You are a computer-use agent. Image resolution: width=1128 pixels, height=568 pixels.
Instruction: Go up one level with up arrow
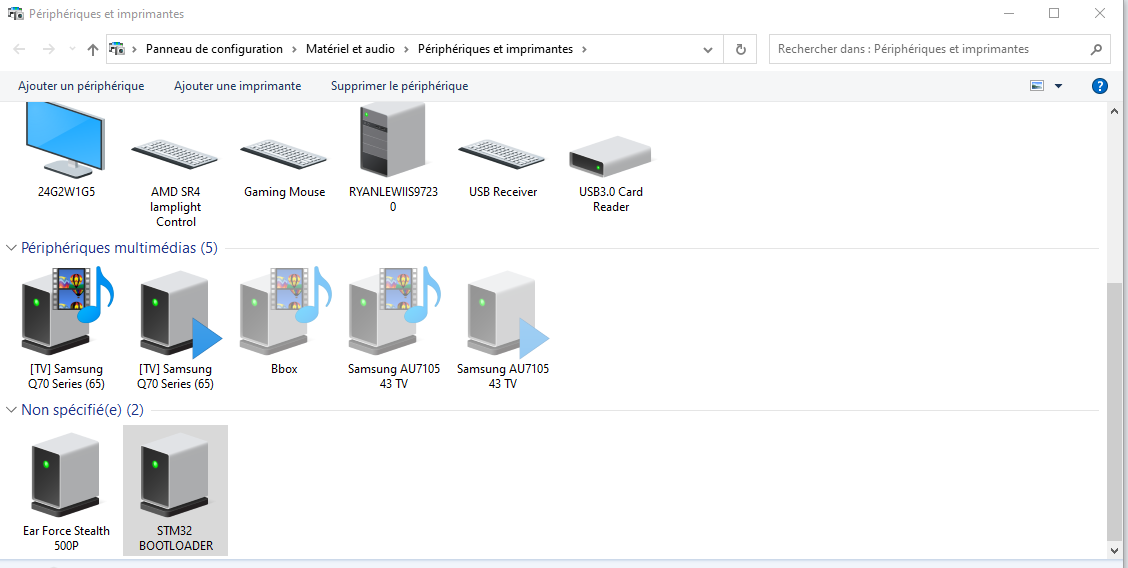[93, 49]
